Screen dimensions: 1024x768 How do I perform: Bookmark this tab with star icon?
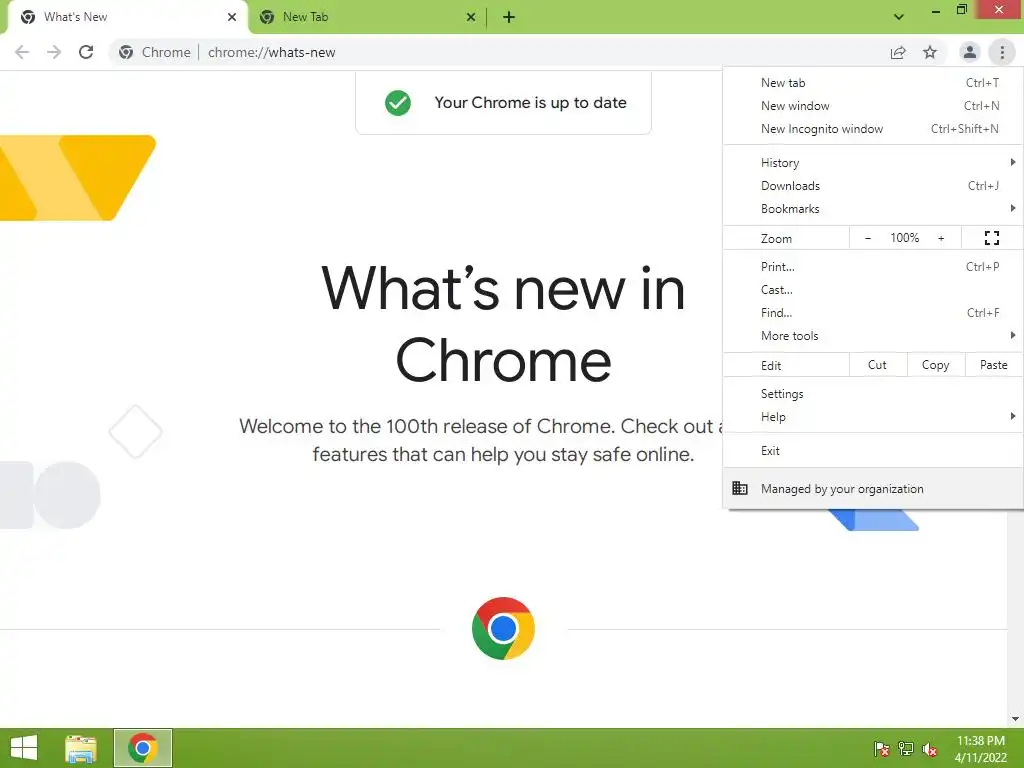930,52
